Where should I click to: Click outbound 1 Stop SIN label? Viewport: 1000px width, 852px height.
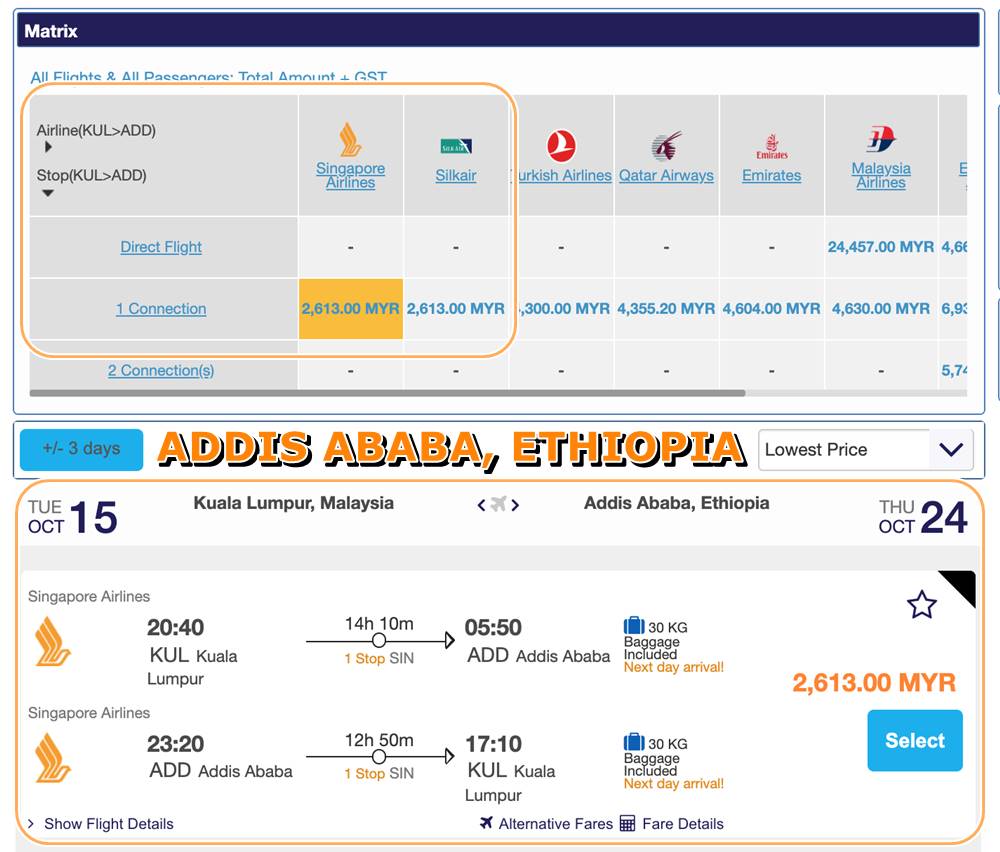379,658
